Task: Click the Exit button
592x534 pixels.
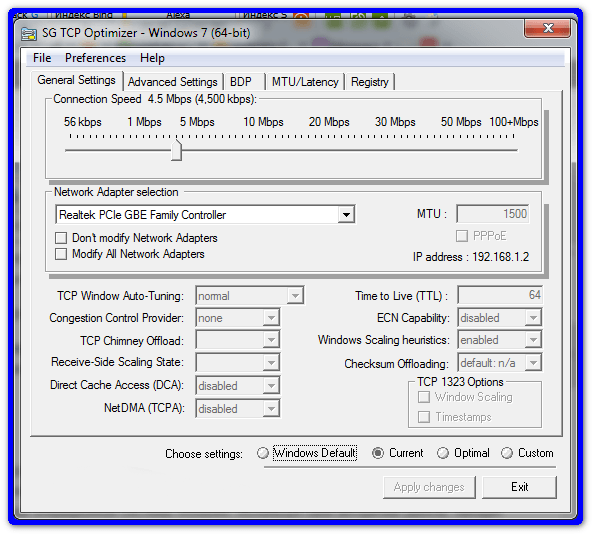Action: coord(519,487)
